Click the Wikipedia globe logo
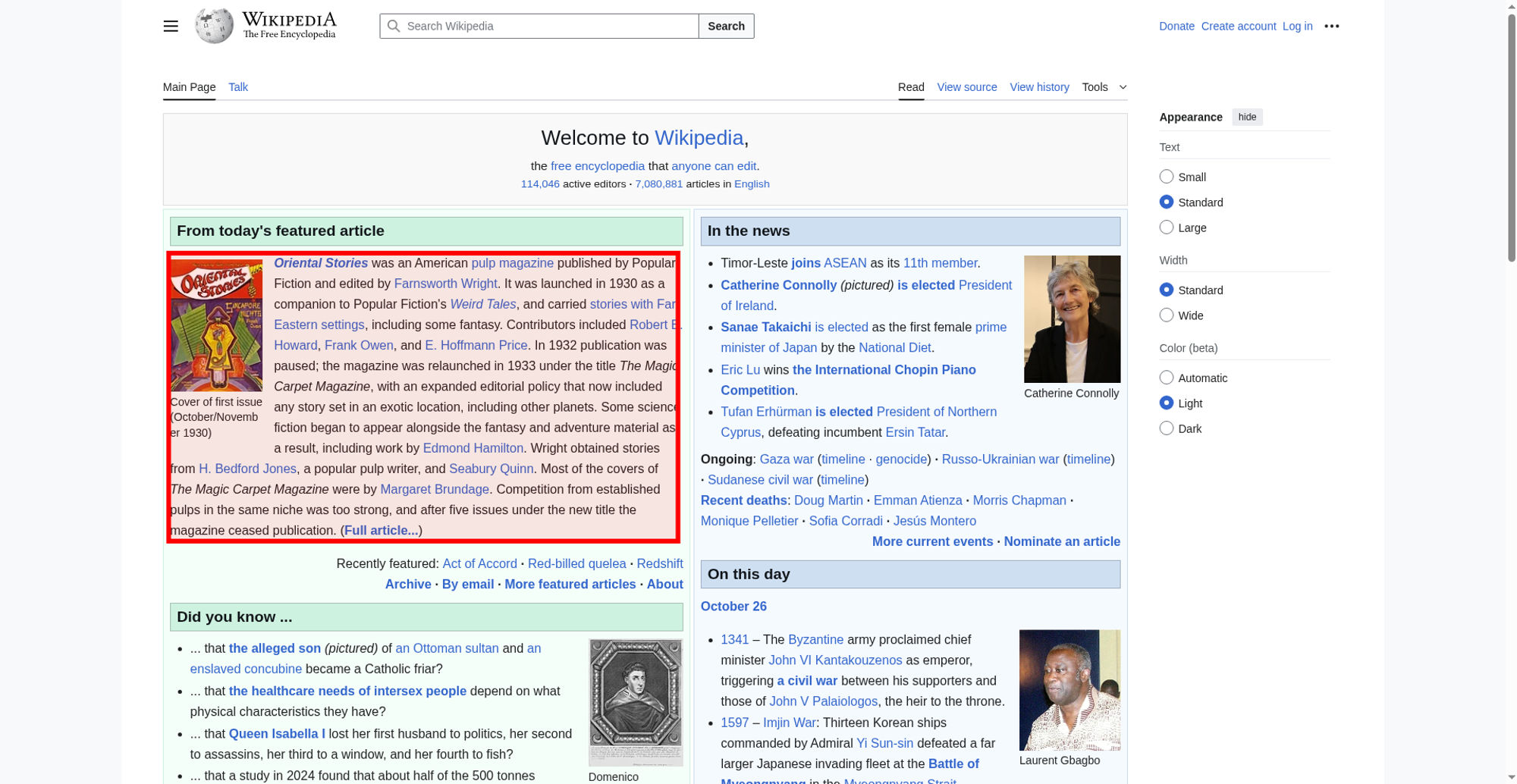The width and height of the screenshot is (1517, 784). click(214, 26)
